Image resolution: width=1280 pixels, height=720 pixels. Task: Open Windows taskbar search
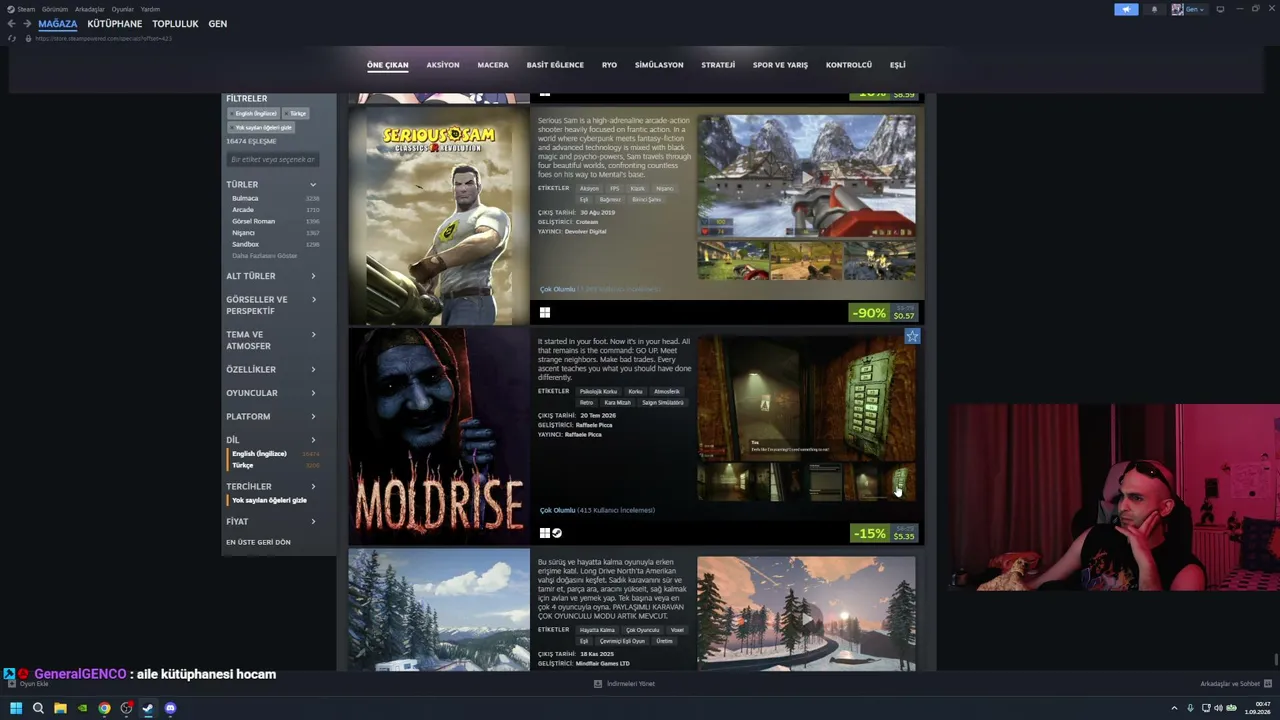tap(38, 708)
